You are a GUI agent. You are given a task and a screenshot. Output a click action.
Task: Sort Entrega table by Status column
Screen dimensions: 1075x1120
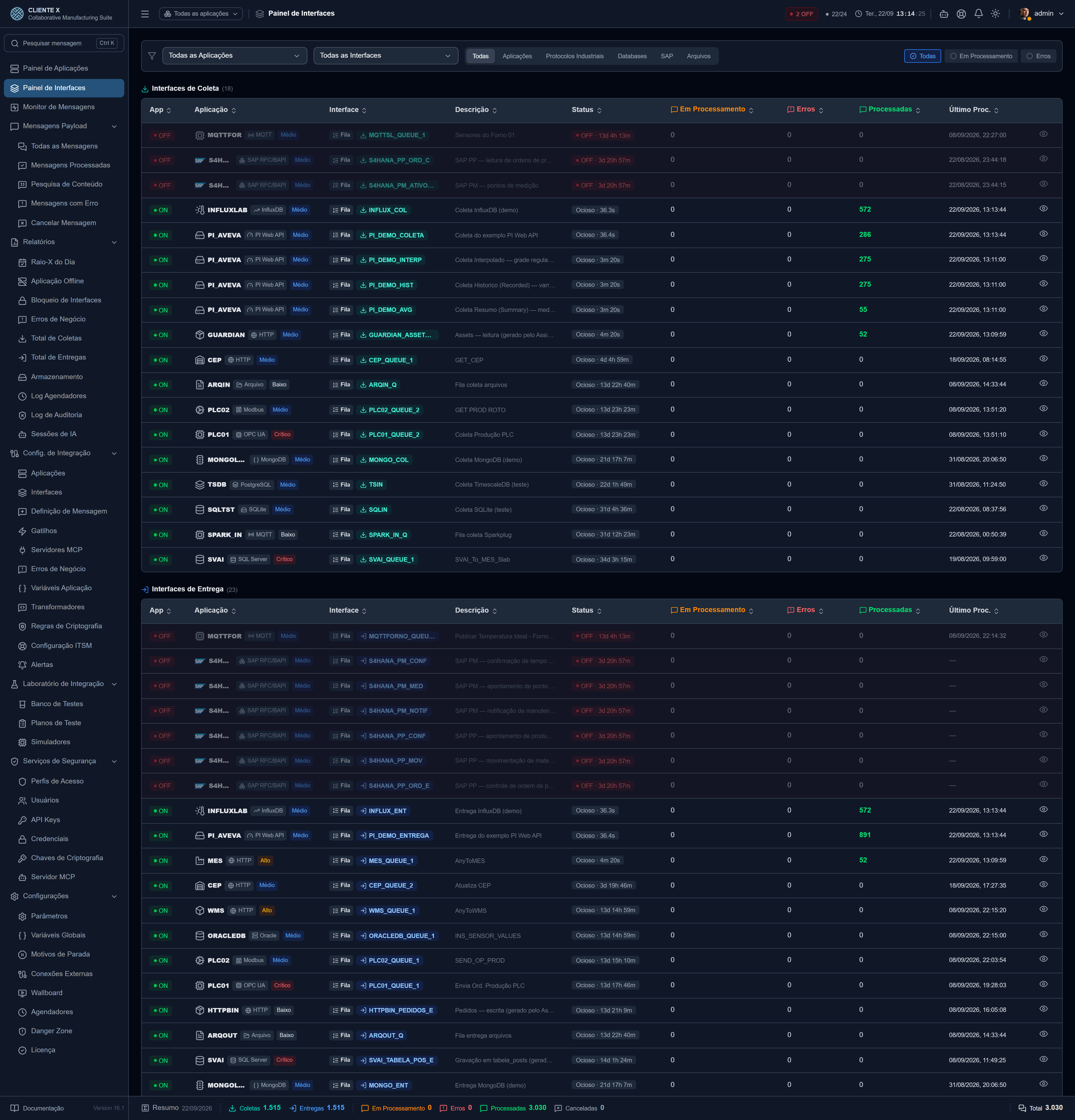coord(586,610)
